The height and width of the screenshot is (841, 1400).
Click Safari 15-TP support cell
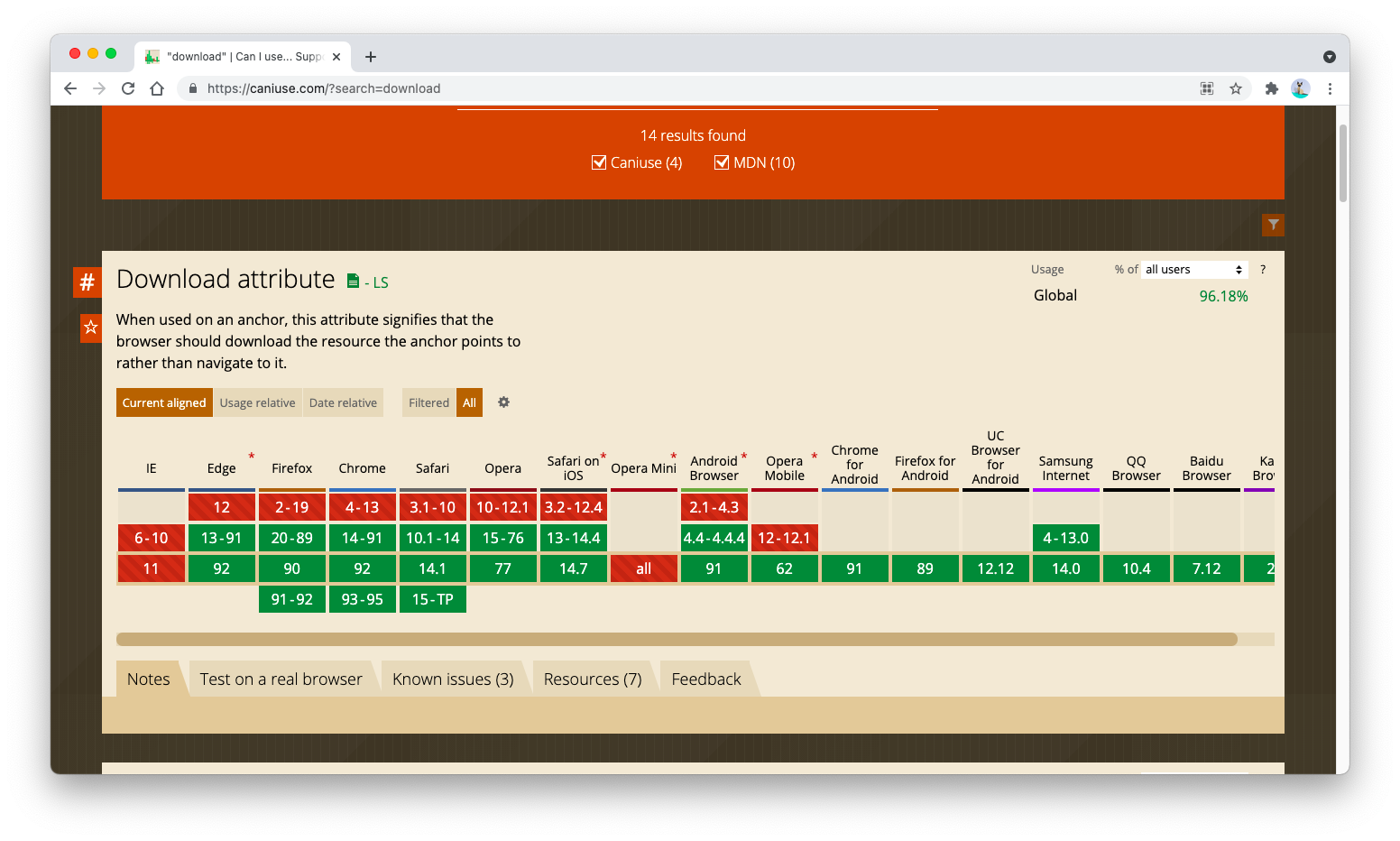433,599
